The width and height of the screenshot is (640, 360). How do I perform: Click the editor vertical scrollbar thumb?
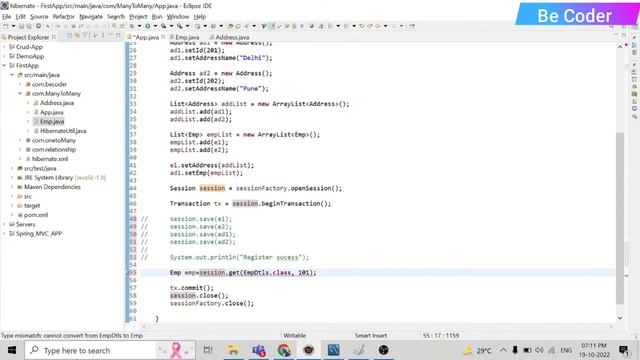pos(620,218)
